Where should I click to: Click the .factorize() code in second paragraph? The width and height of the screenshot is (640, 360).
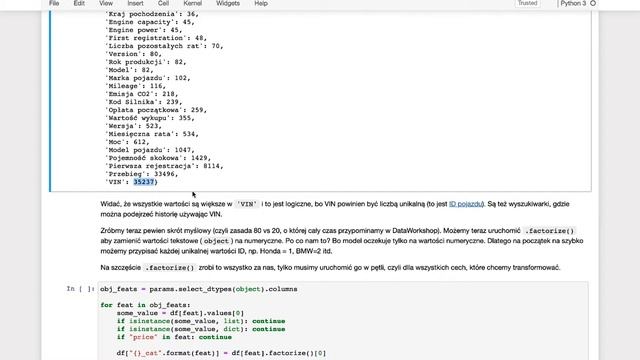pyautogui.click(x=549, y=231)
